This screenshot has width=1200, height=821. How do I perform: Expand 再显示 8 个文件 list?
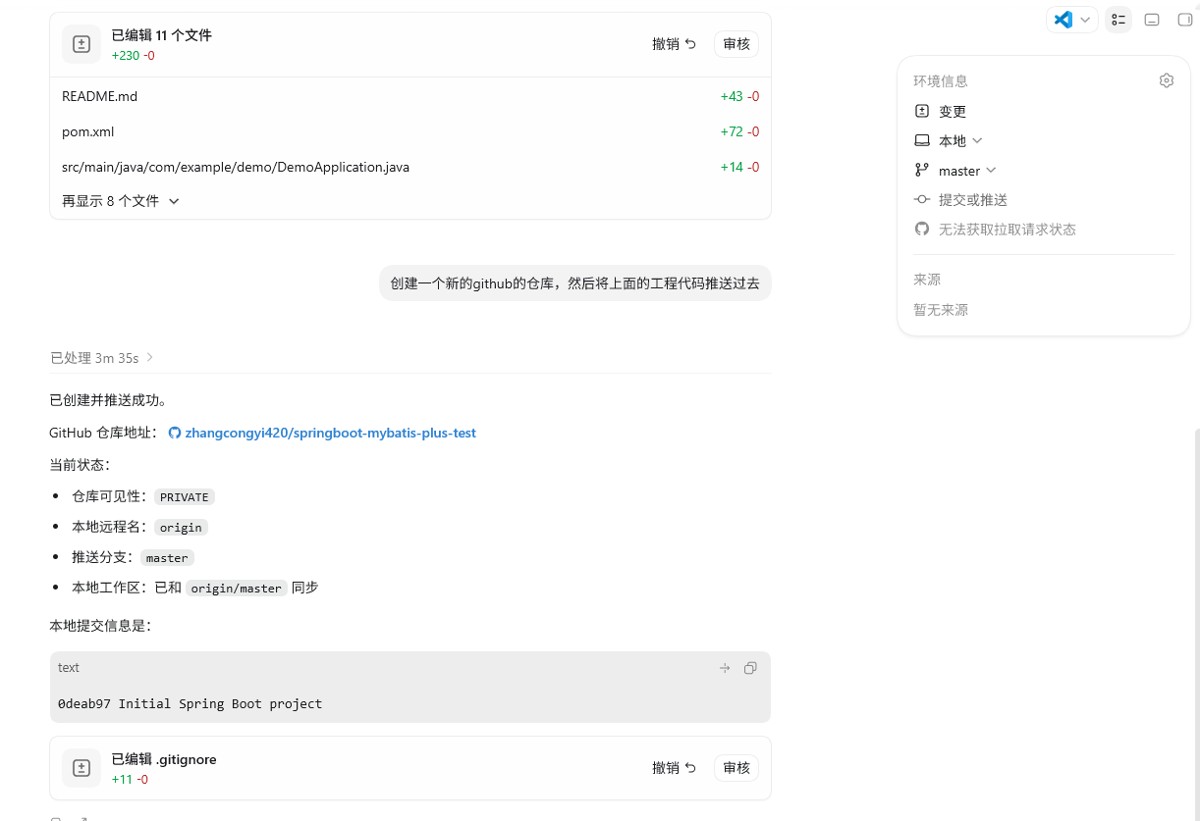point(120,201)
